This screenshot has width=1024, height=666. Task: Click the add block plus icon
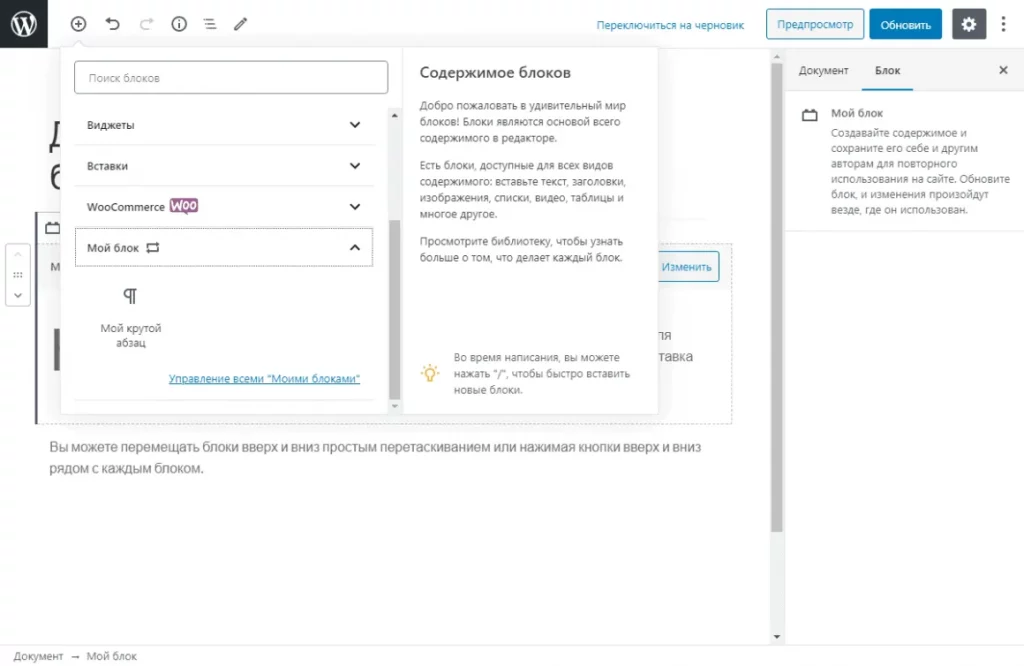click(x=78, y=24)
